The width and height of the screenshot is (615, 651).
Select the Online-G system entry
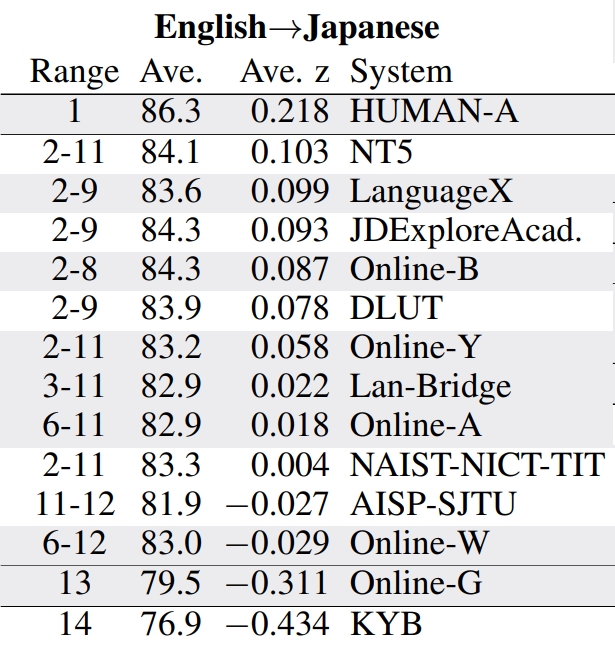click(415, 584)
